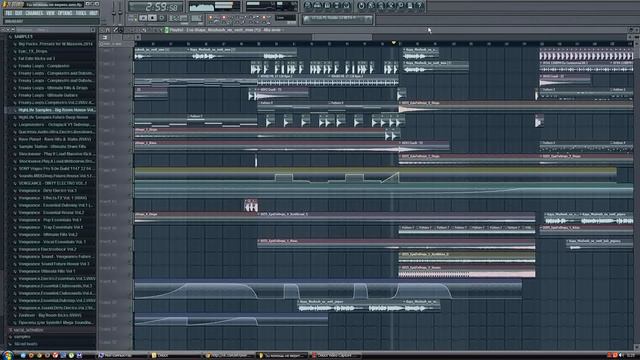
Task: Click the View playlist shortcut icon
Action: [x=308, y=5]
